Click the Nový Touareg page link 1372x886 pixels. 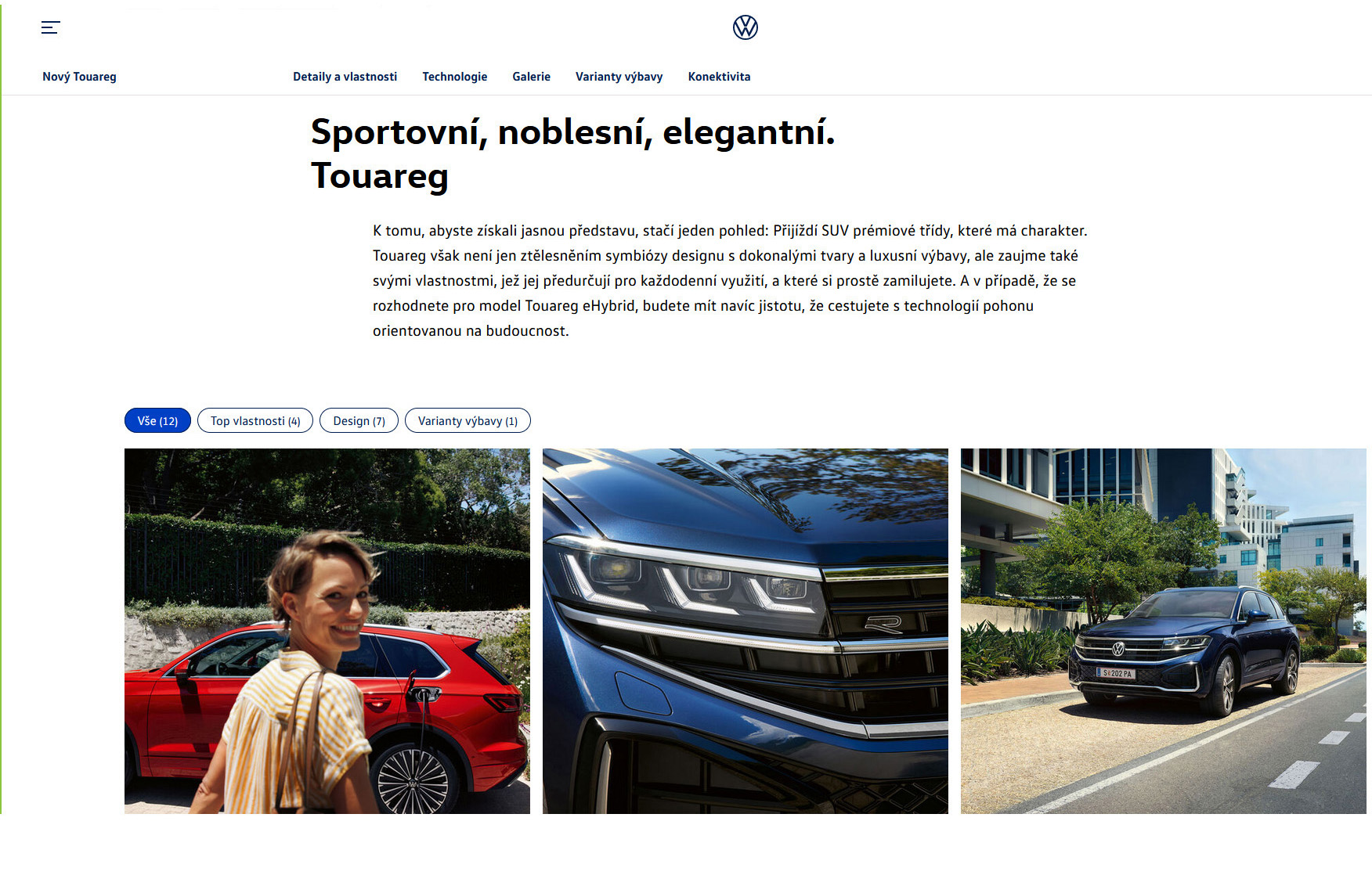[79, 77]
